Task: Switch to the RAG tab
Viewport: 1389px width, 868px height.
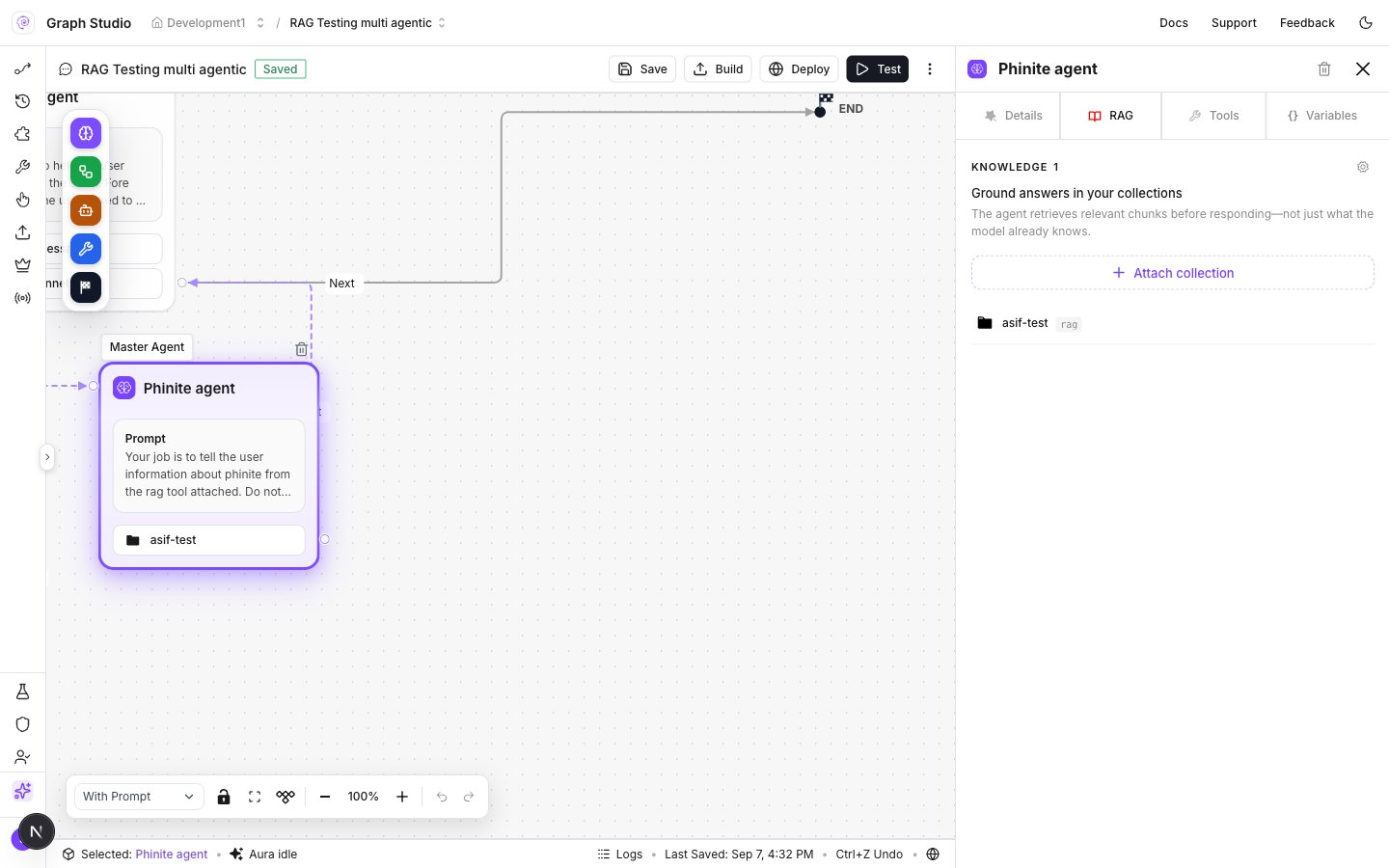Action: click(1111, 116)
